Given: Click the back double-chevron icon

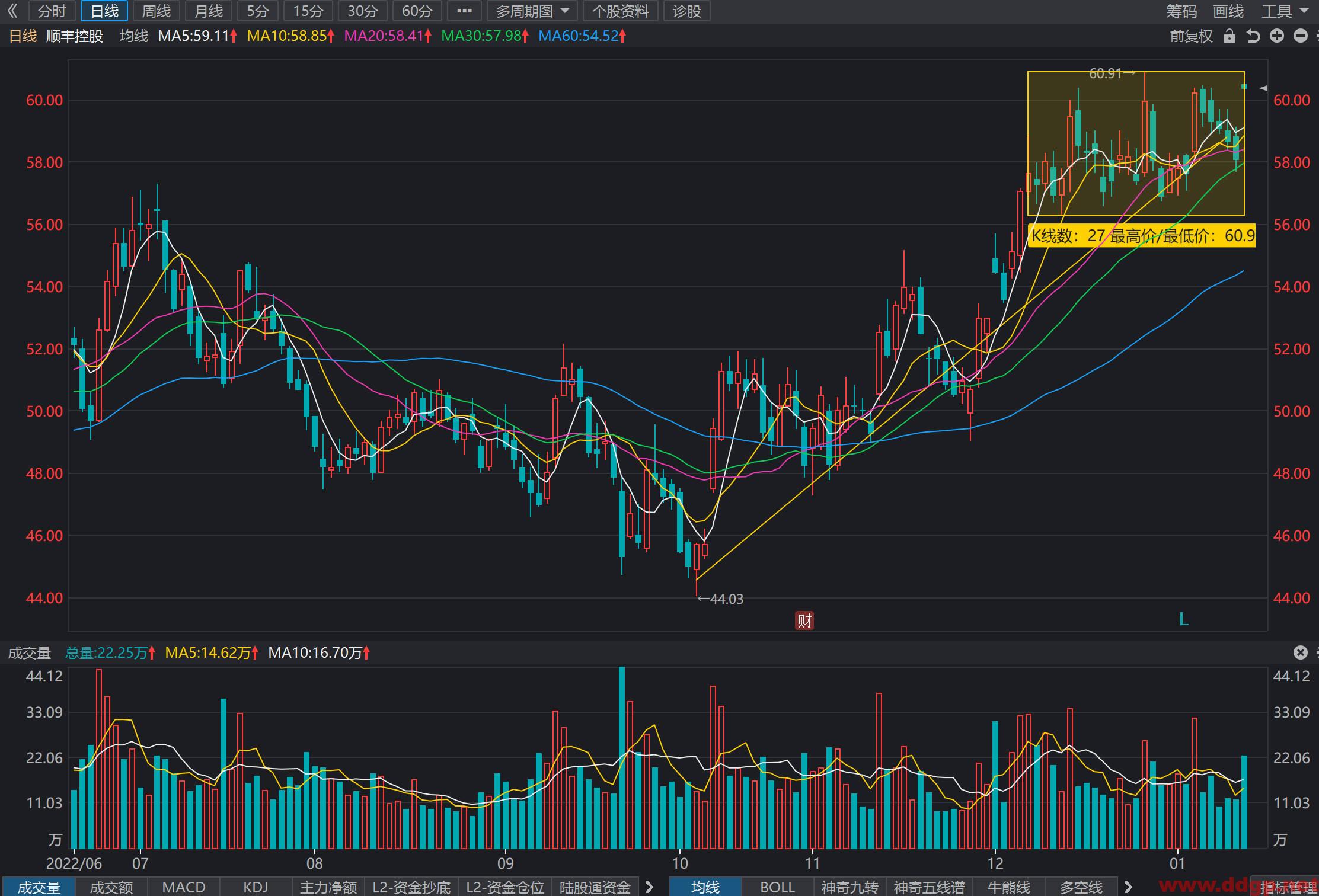Looking at the screenshot, I should tap(12, 11).
